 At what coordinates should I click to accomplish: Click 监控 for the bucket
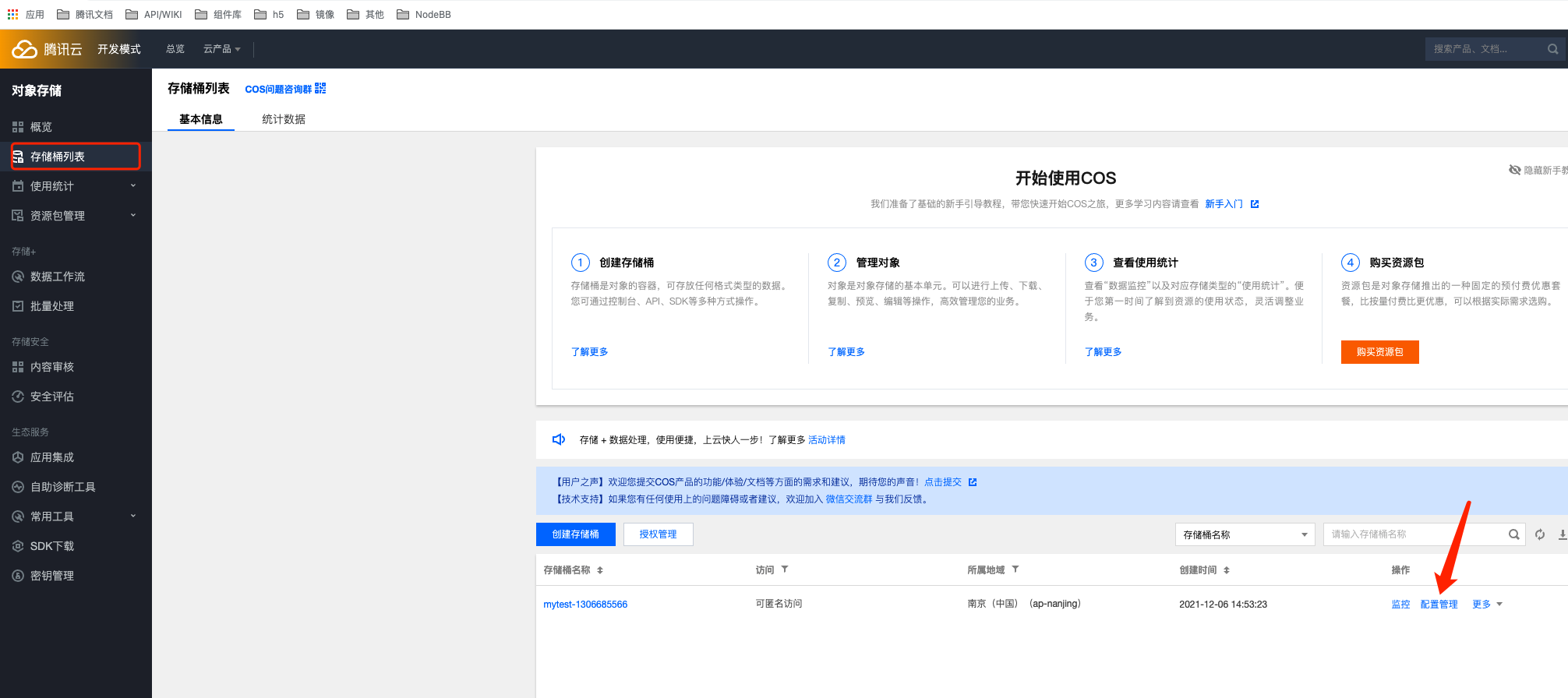(1400, 605)
